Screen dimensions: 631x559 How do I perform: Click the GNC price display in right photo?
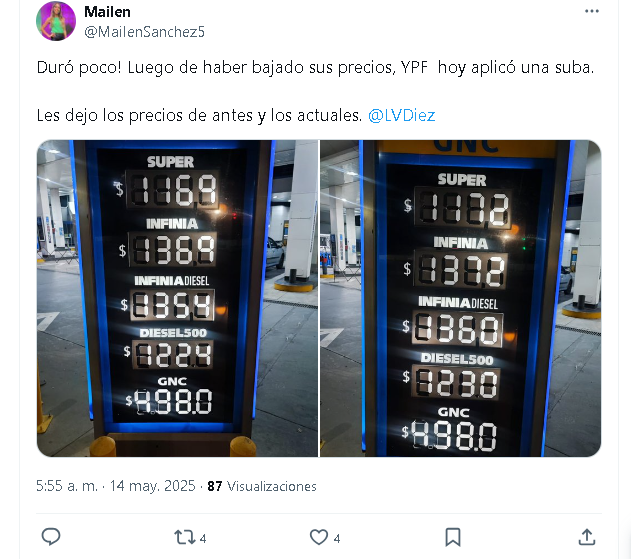454,436
